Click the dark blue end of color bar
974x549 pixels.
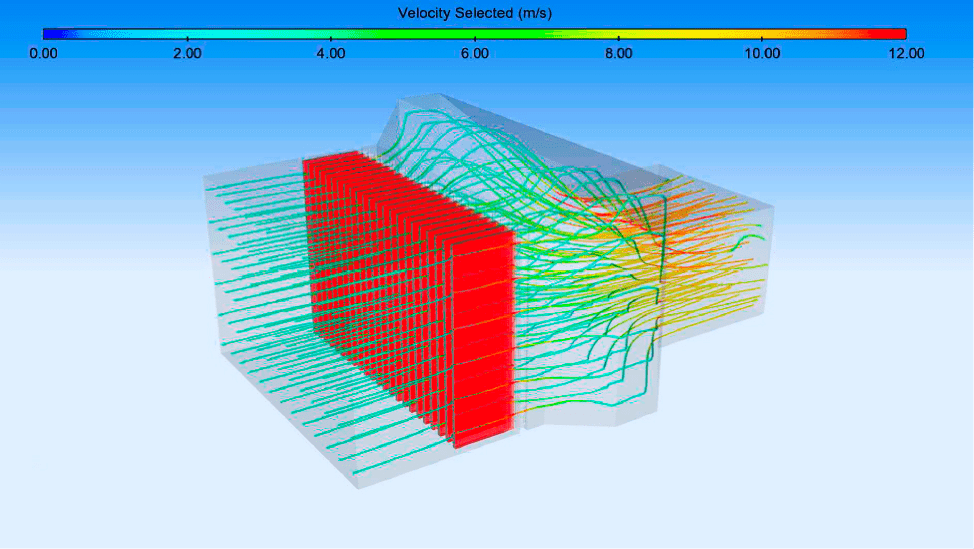[x=50, y=34]
